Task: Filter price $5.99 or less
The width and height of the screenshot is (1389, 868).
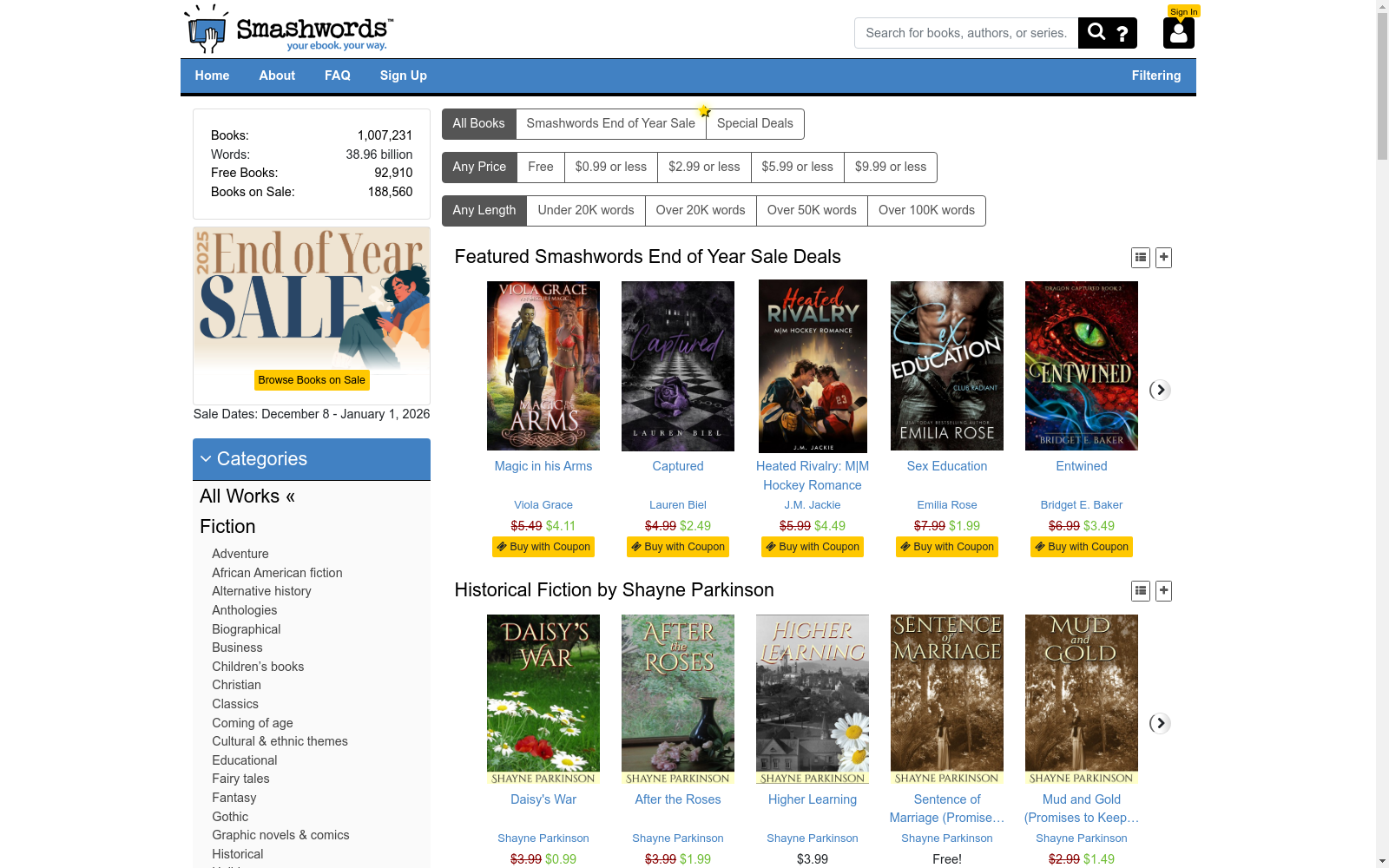Action: tap(797, 168)
